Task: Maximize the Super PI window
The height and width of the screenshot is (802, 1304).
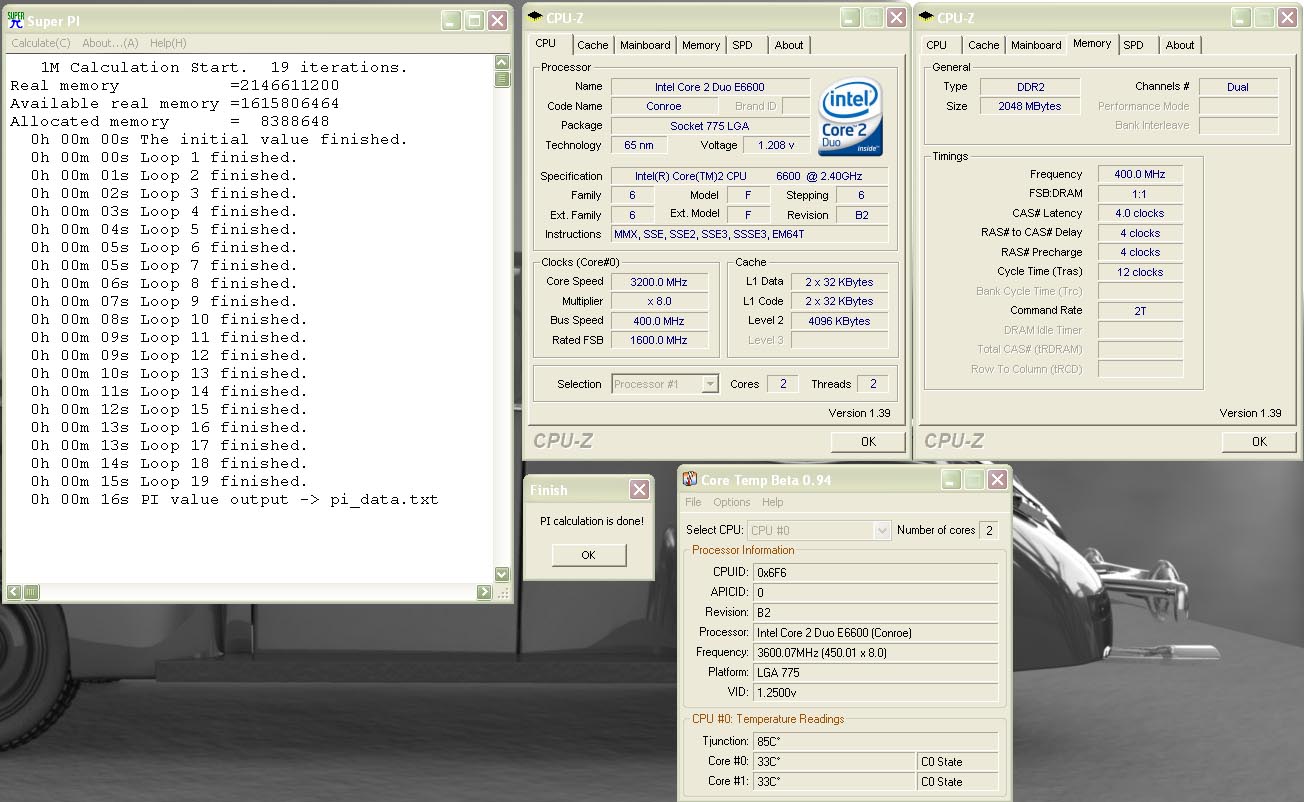Action: pos(474,20)
